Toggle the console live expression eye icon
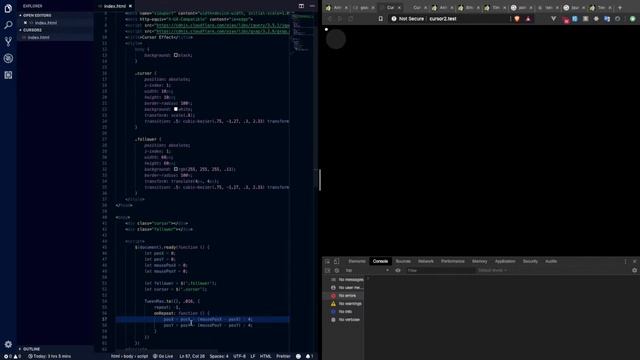 [398, 270]
